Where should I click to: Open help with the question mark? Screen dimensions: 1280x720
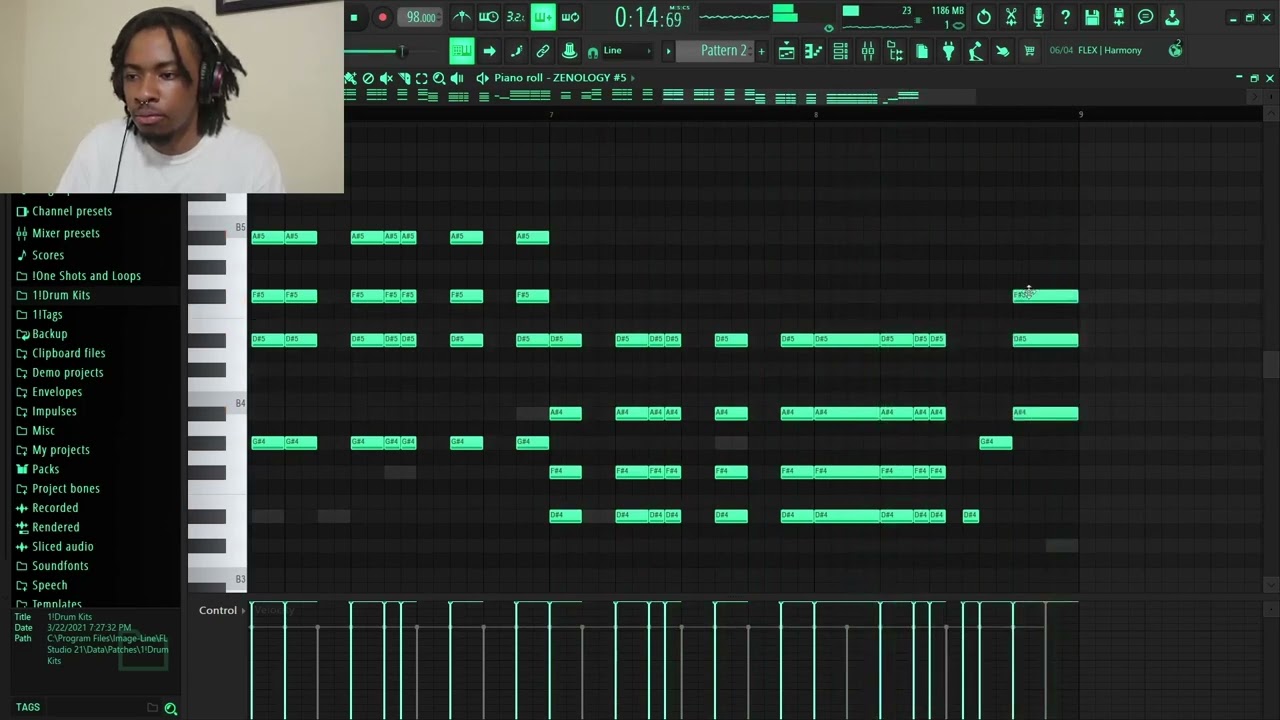coord(1065,17)
